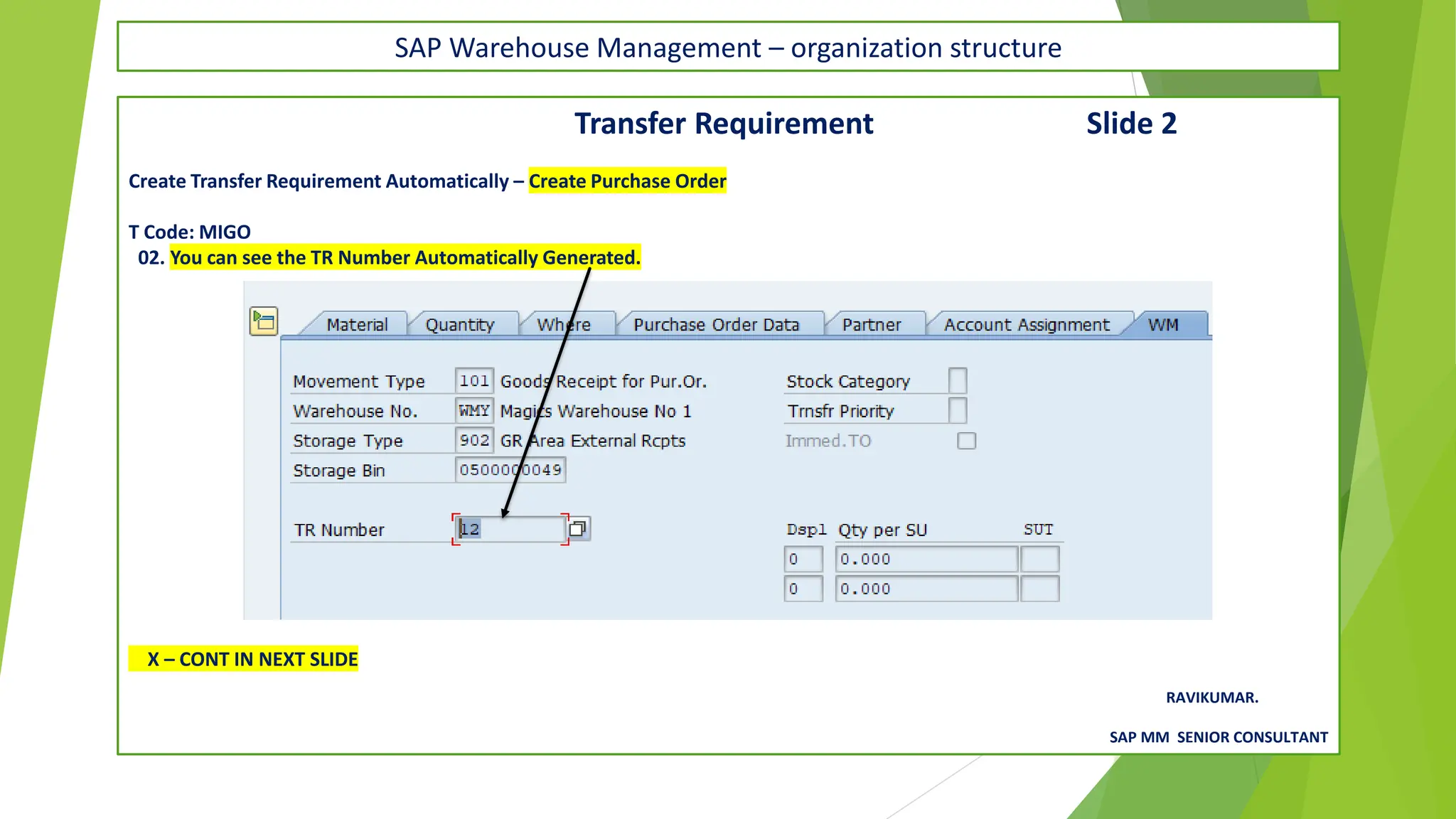
Task: Click the 'SAP MM SENIOR CONSULTANT' text
Action: click(x=1219, y=737)
